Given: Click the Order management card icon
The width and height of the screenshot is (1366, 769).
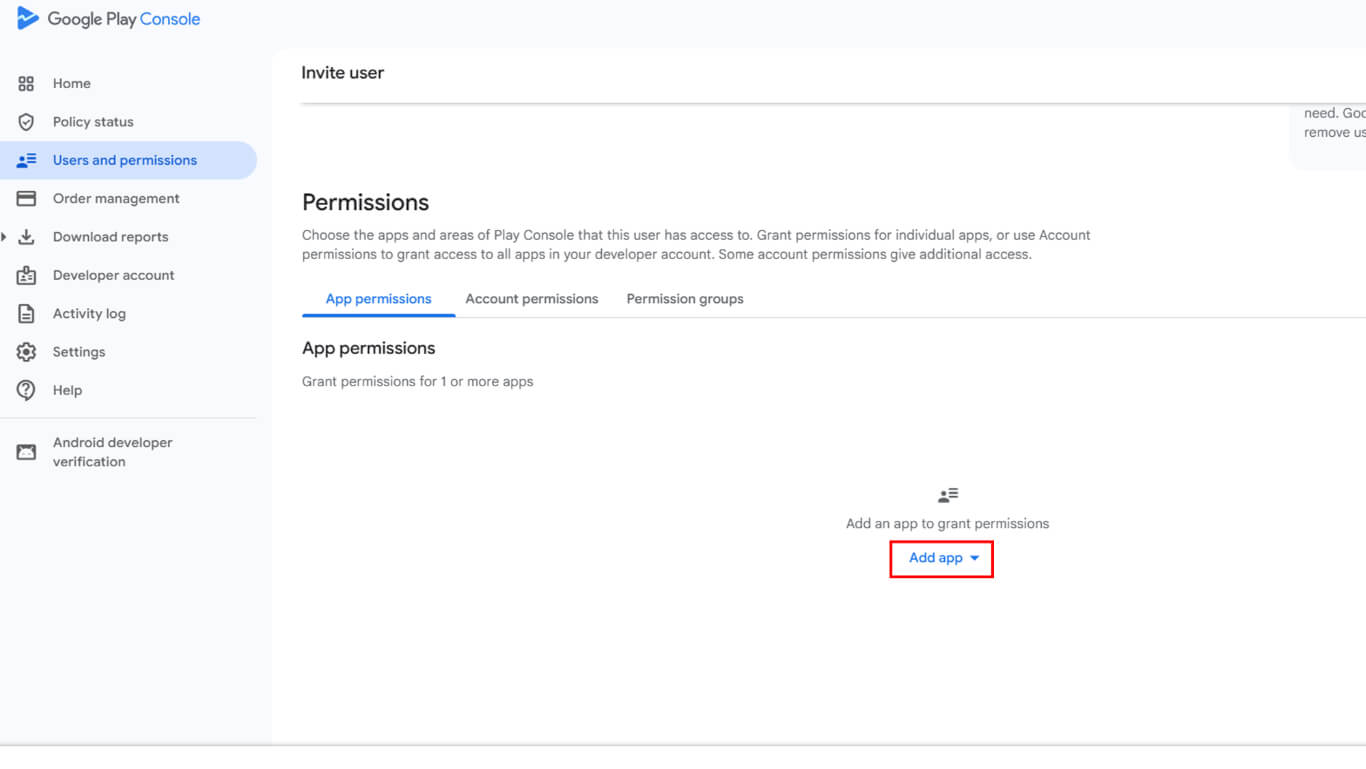Looking at the screenshot, I should pos(27,199).
